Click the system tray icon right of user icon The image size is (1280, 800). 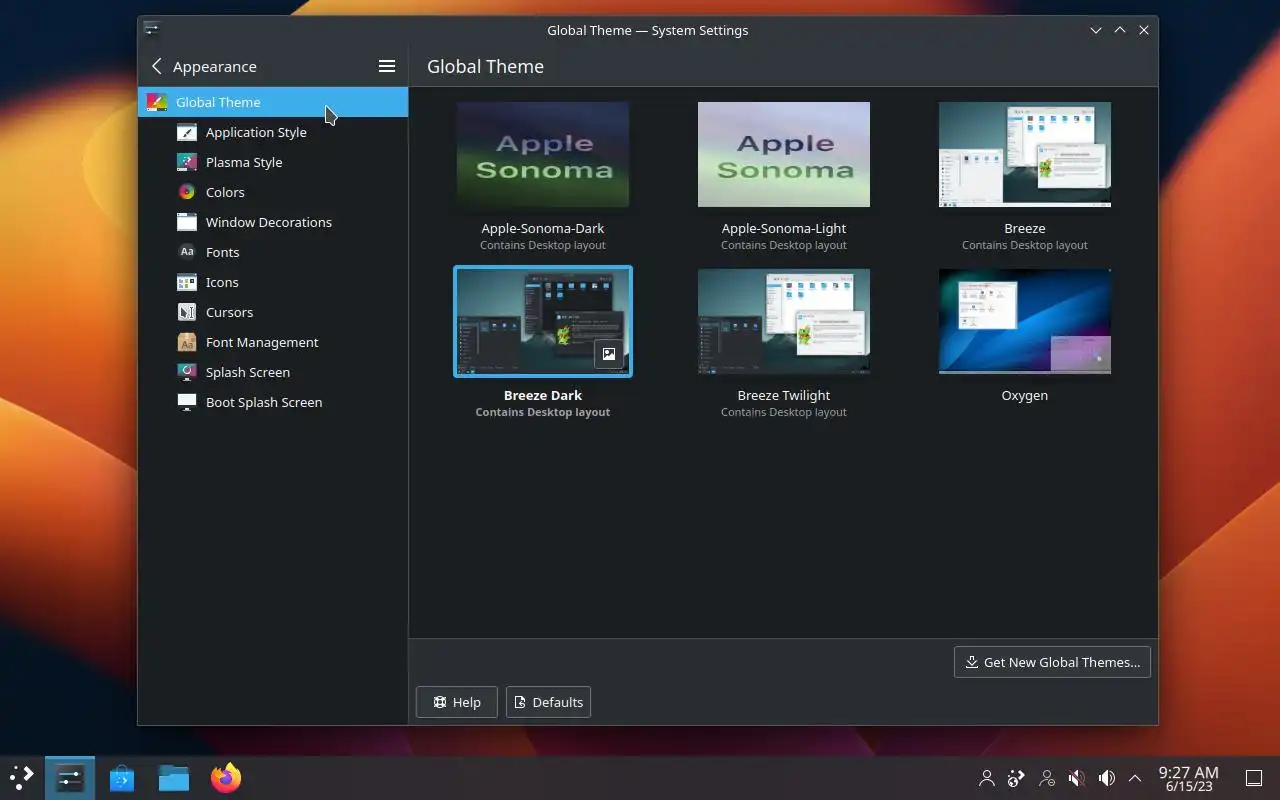[x=1017, y=778]
